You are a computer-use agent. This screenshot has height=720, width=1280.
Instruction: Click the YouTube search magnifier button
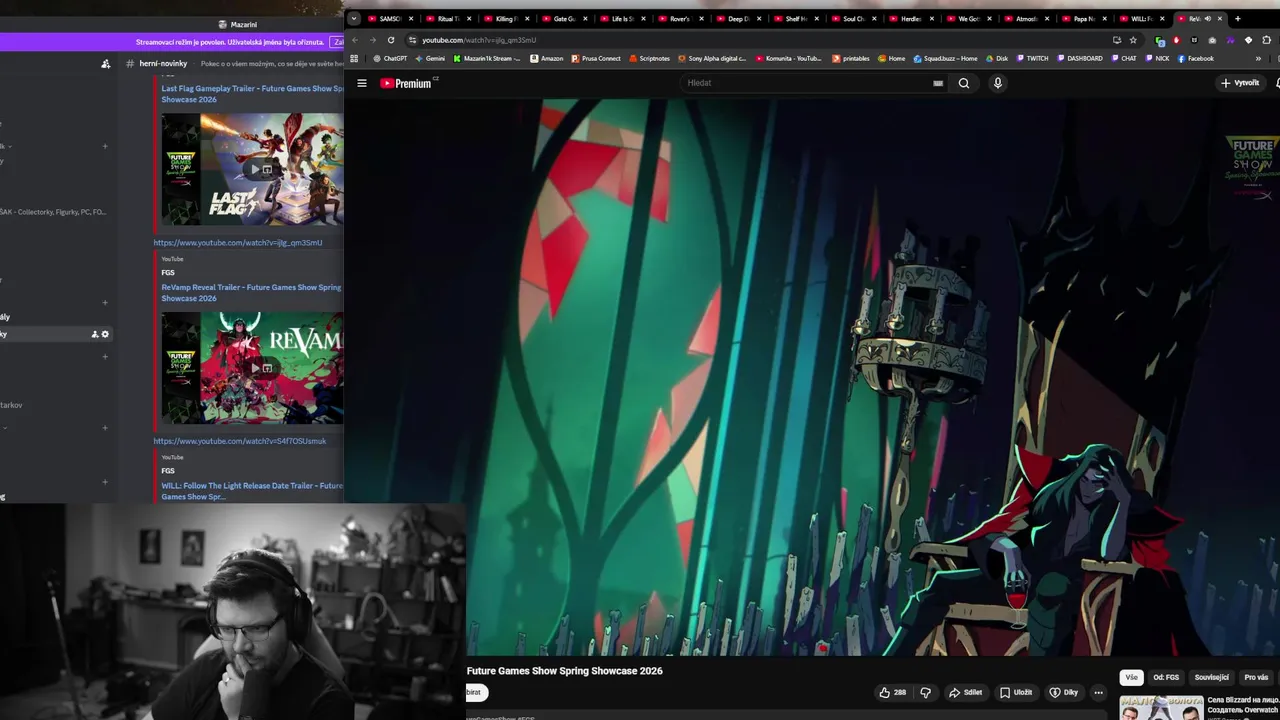click(x=964, y=83)
